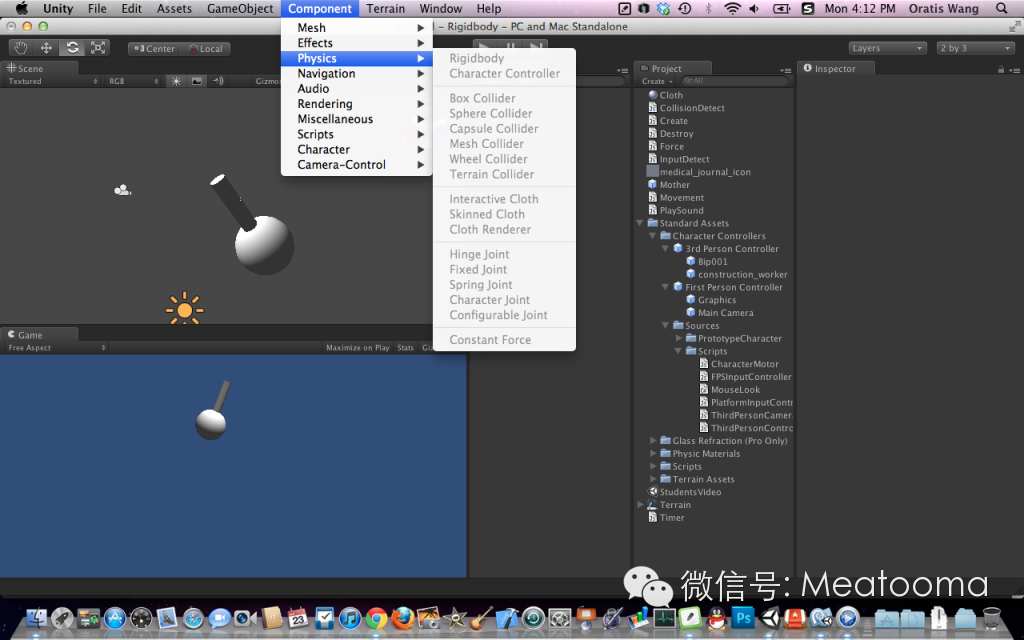The height and width of the screenshot is (640, 1024).
Task: Select the Scale tool in Unity toolbar
Action: tap(97, 48)
